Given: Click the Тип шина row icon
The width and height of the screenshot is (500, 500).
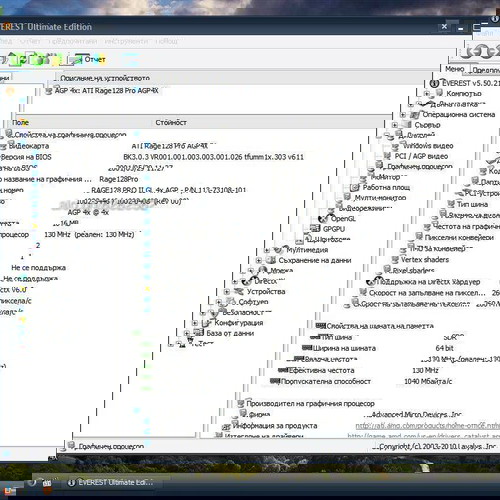Looking at the screenshot, I should [451, 204].
